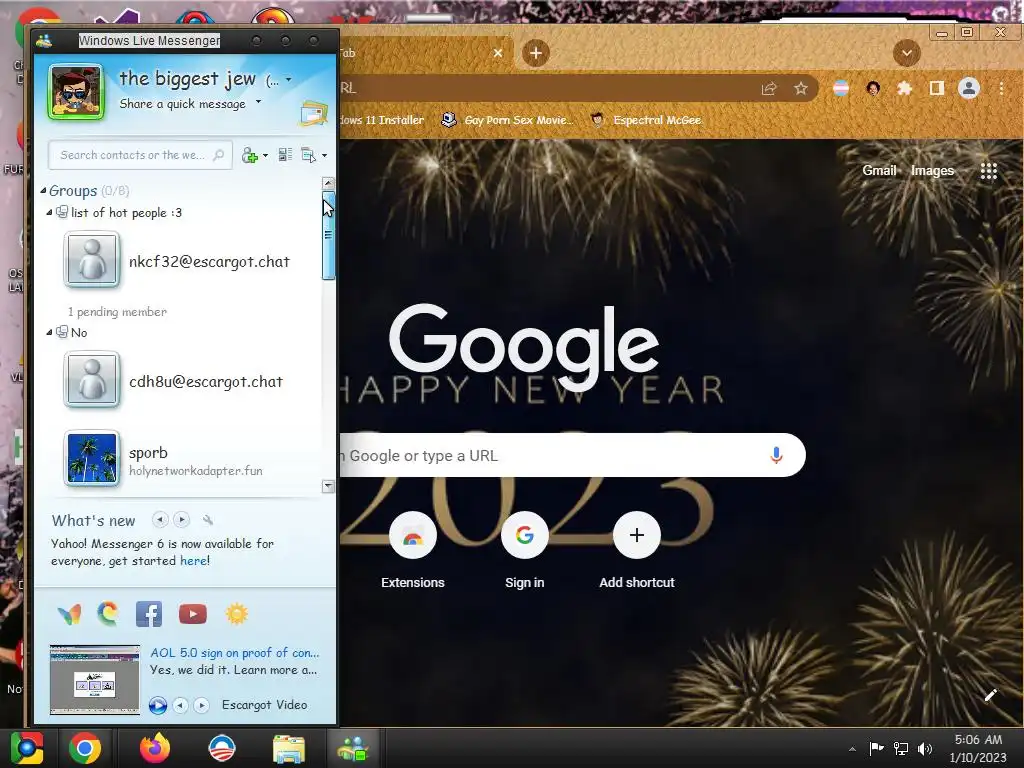Viewport: 1024px width, 768px height.
Task: Go to next Escargot video
Action: [202, 705]
